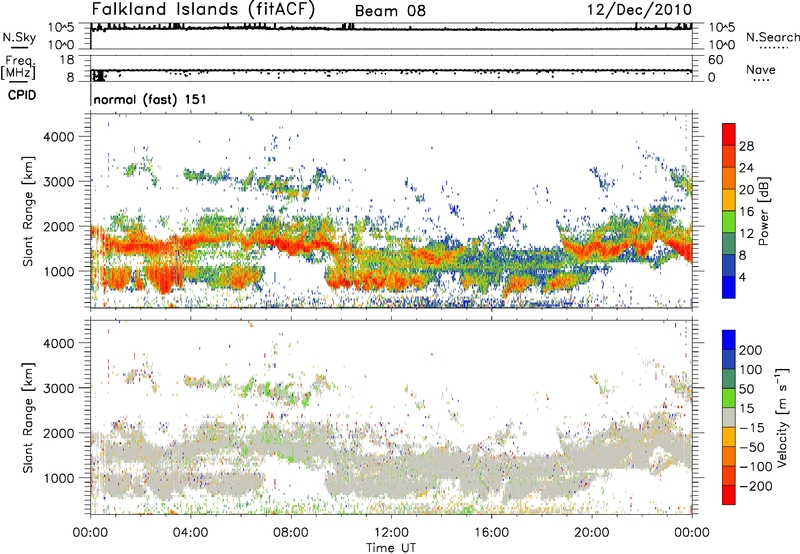Select the "Time UT" axis title
This screenshot has height=554, width=800.
tap(391, 548)
